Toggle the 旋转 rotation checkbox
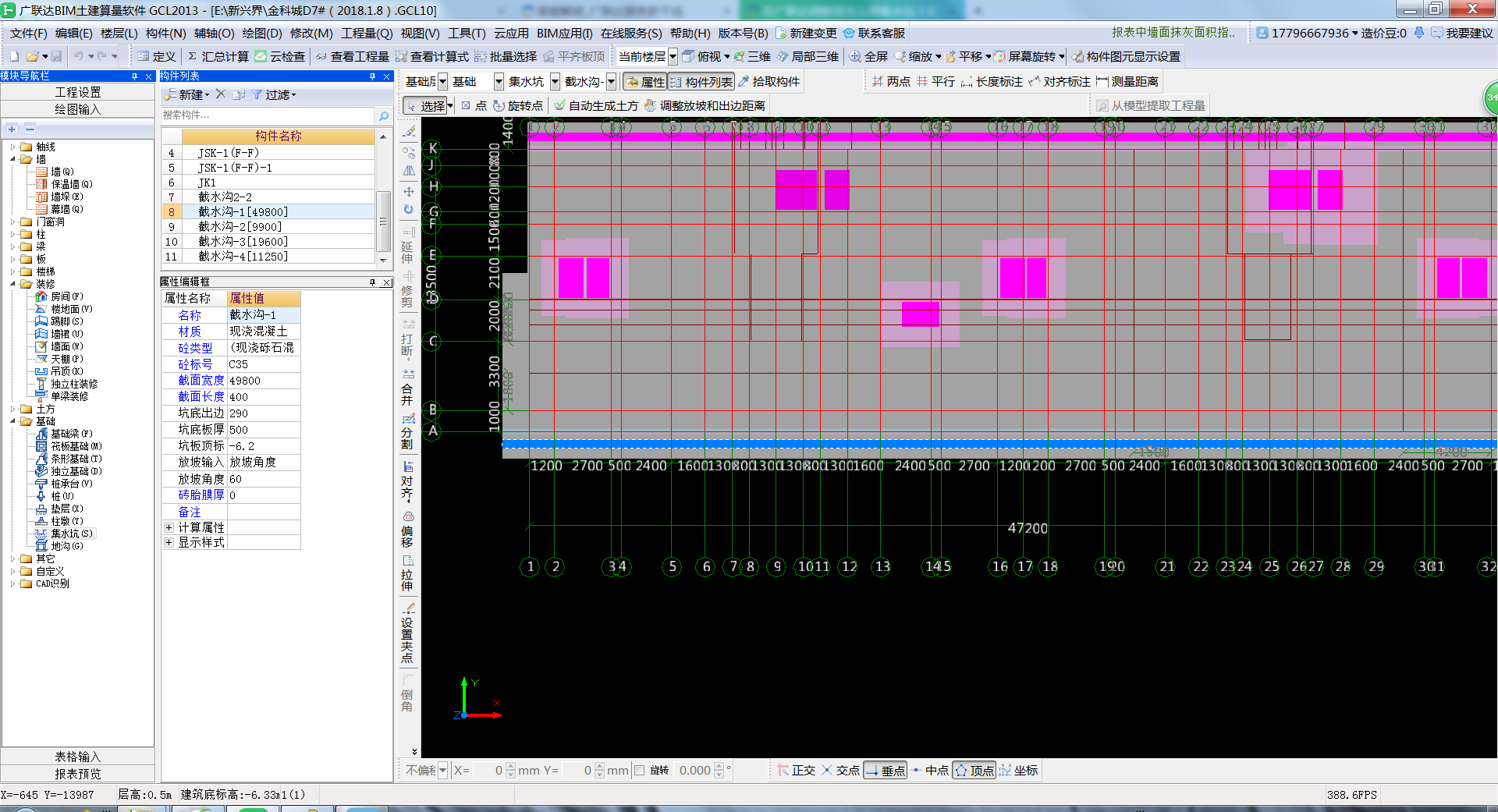1498x812 pixels. 640,770
